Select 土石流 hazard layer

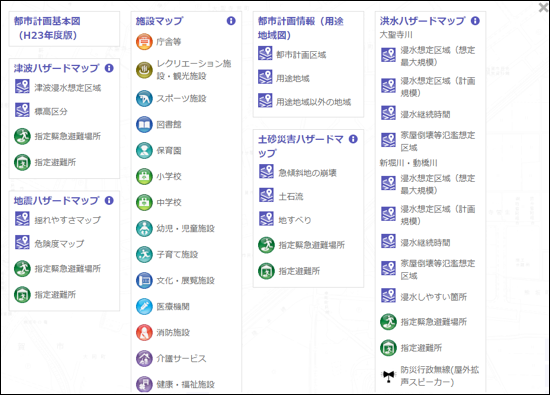[291, 196]
